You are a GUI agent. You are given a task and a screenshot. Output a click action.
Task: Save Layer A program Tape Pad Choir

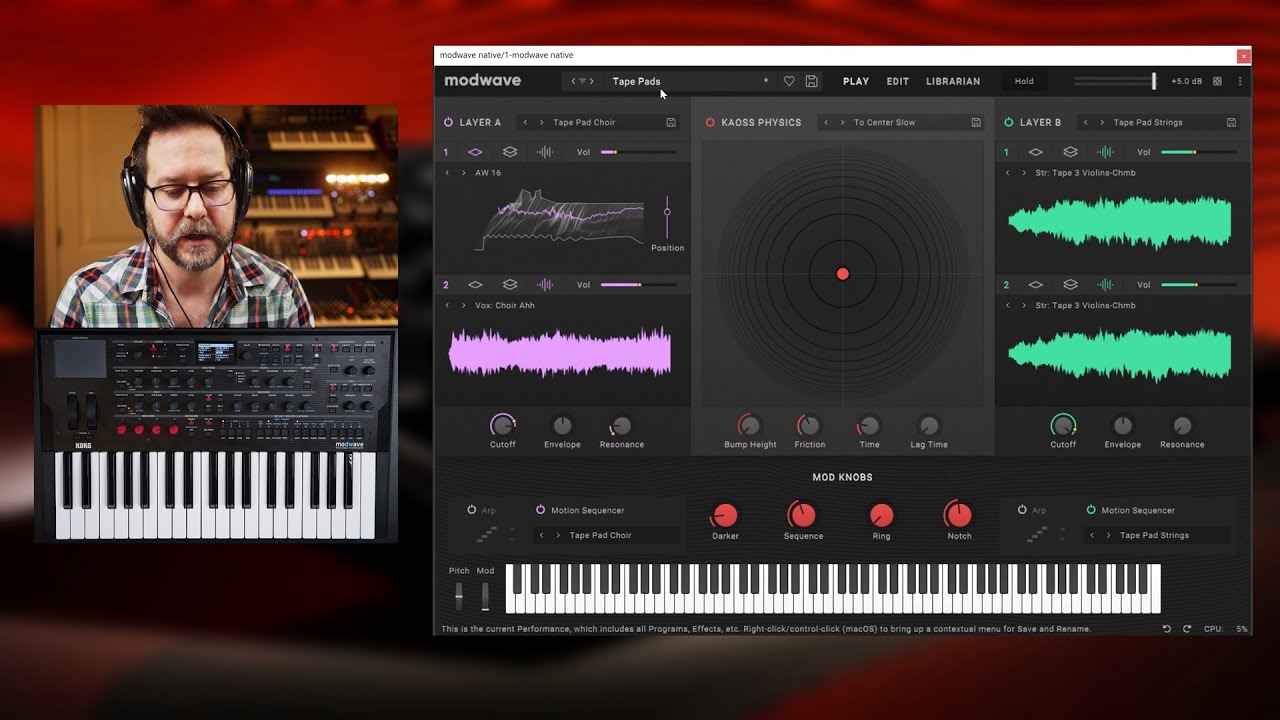coord(671,122)
